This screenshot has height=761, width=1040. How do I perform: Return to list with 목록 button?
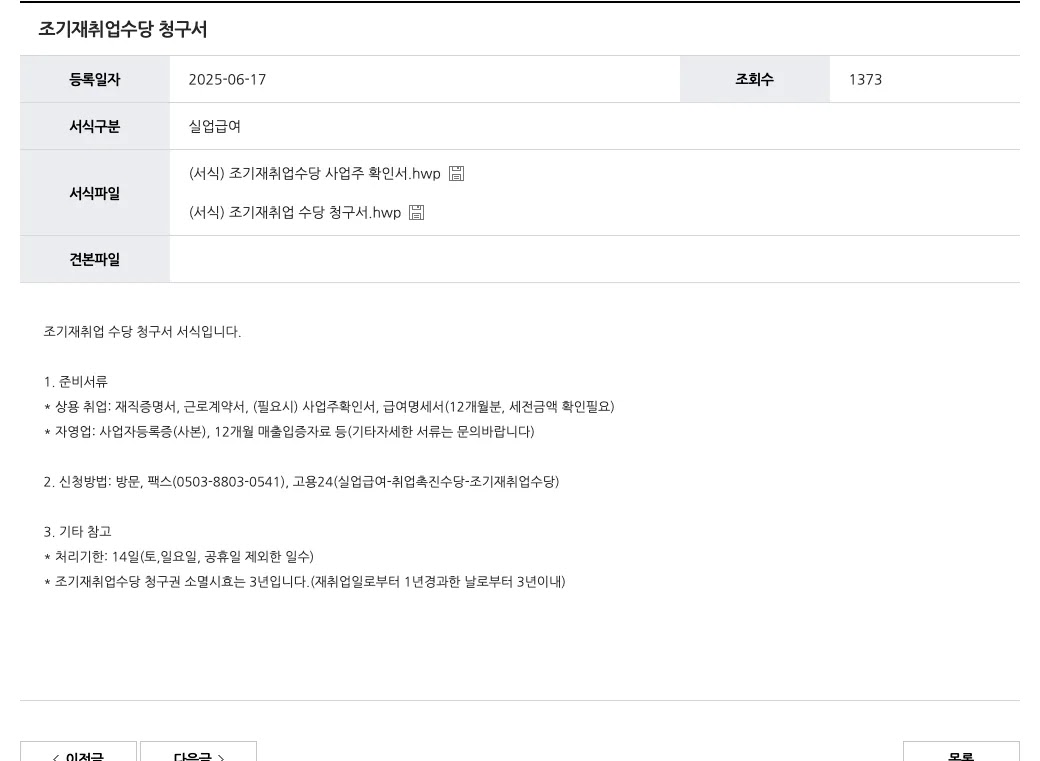pos(961,753)
